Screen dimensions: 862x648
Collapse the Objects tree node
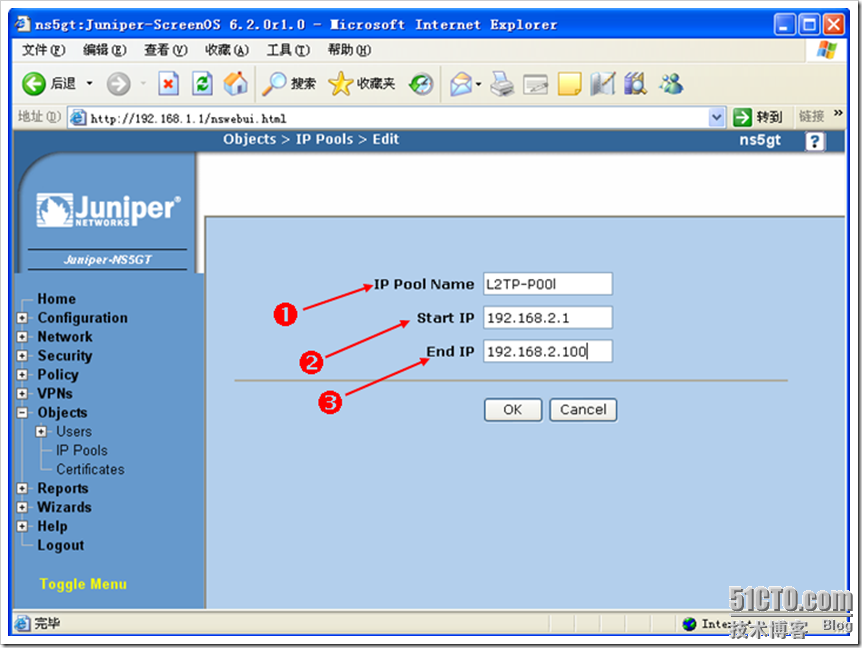22,413
